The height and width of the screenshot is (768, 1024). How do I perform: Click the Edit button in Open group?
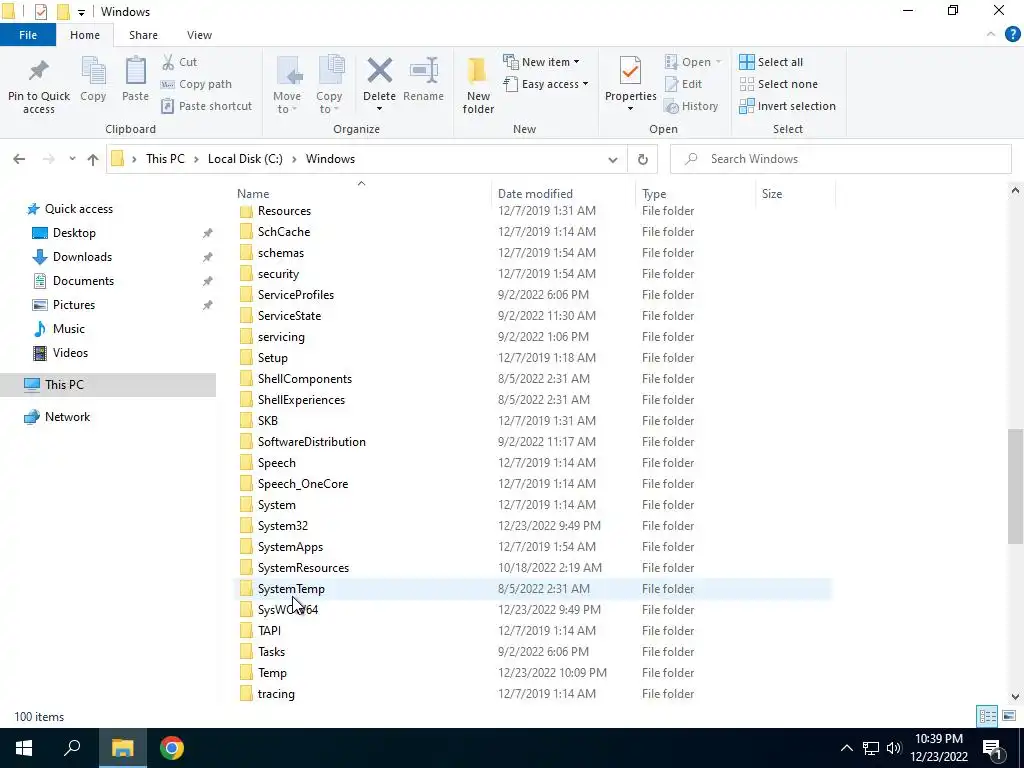point(683,84)
